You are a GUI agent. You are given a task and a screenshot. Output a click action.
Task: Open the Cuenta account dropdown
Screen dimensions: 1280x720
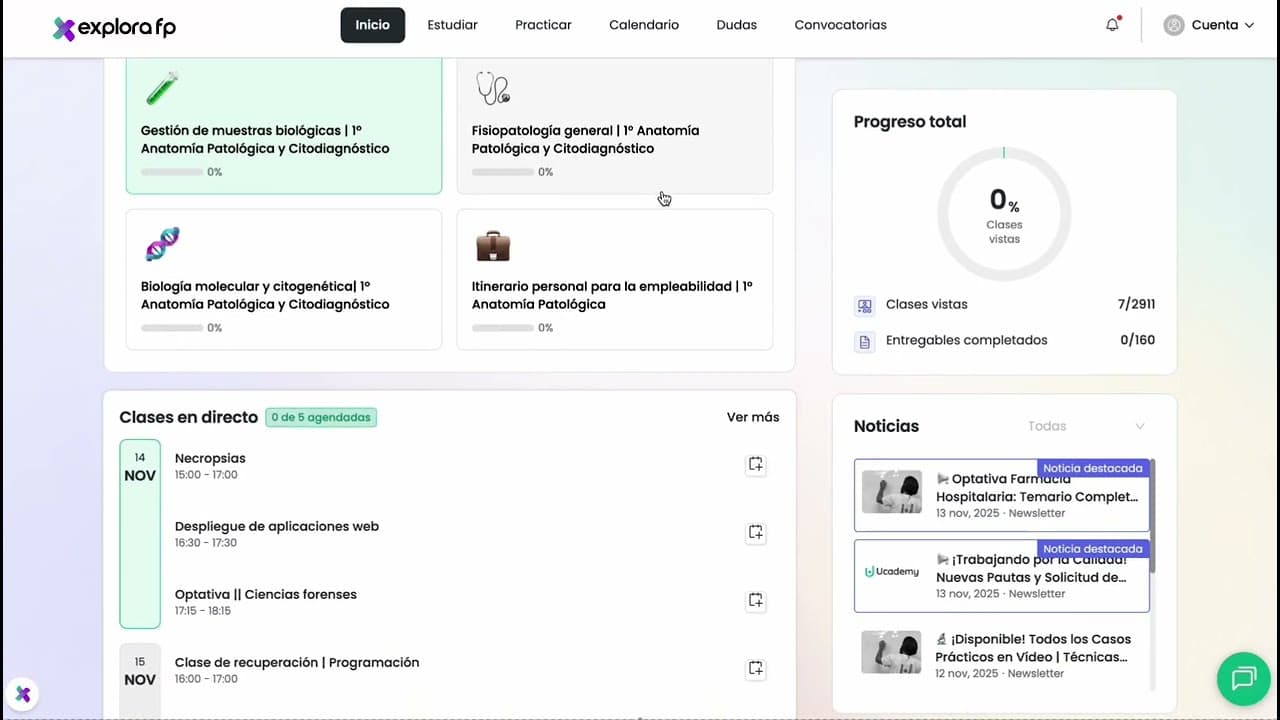(x=1209, y=25)
